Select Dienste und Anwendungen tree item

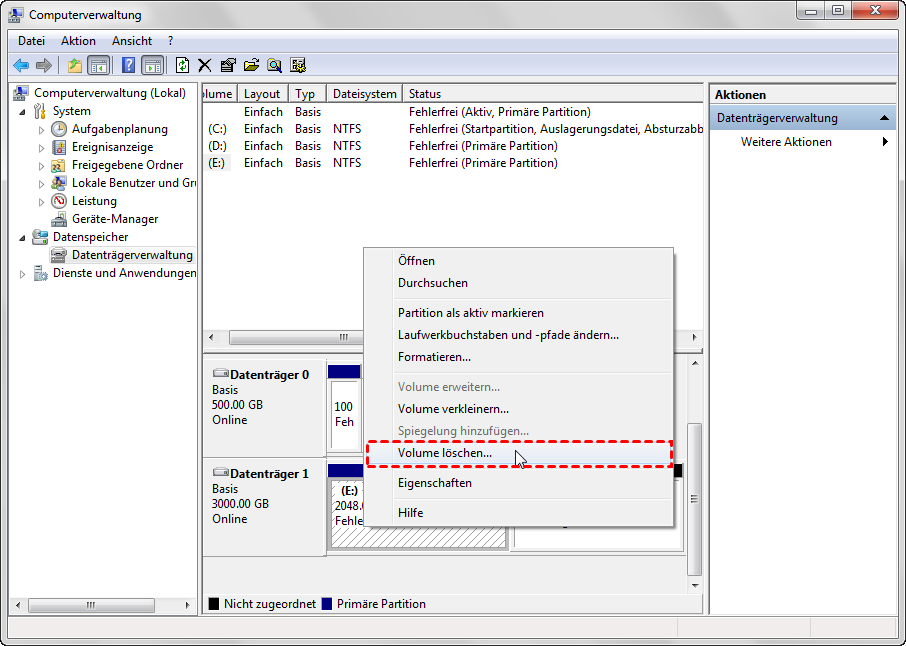[124, 272]
